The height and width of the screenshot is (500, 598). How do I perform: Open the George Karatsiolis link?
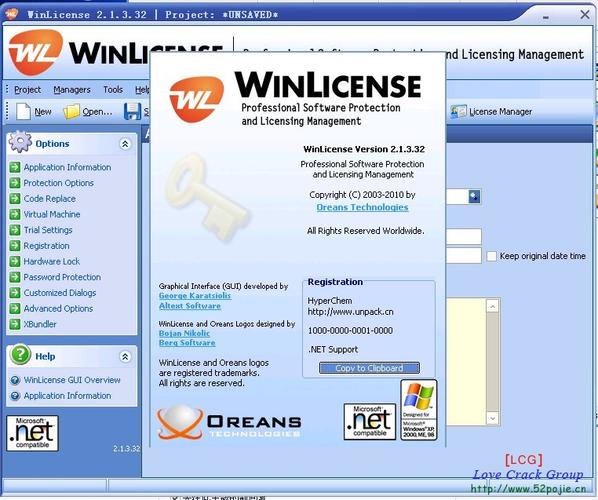[195, 296]
